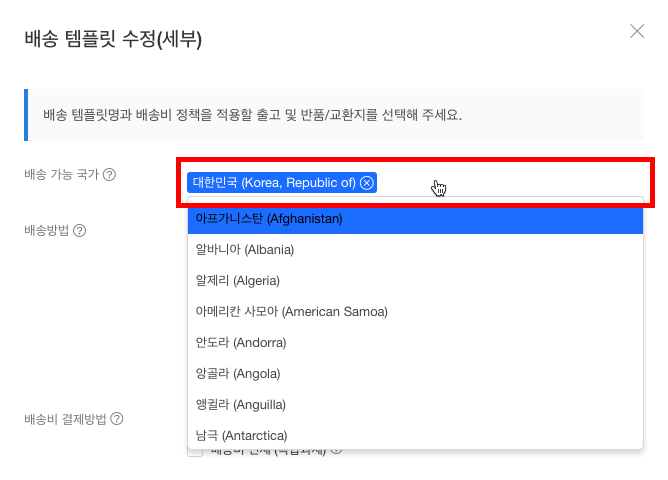Click the blue-bordered info notice text
The height and width of the screenshot is (480, 668).
click(x=252, y=114)
